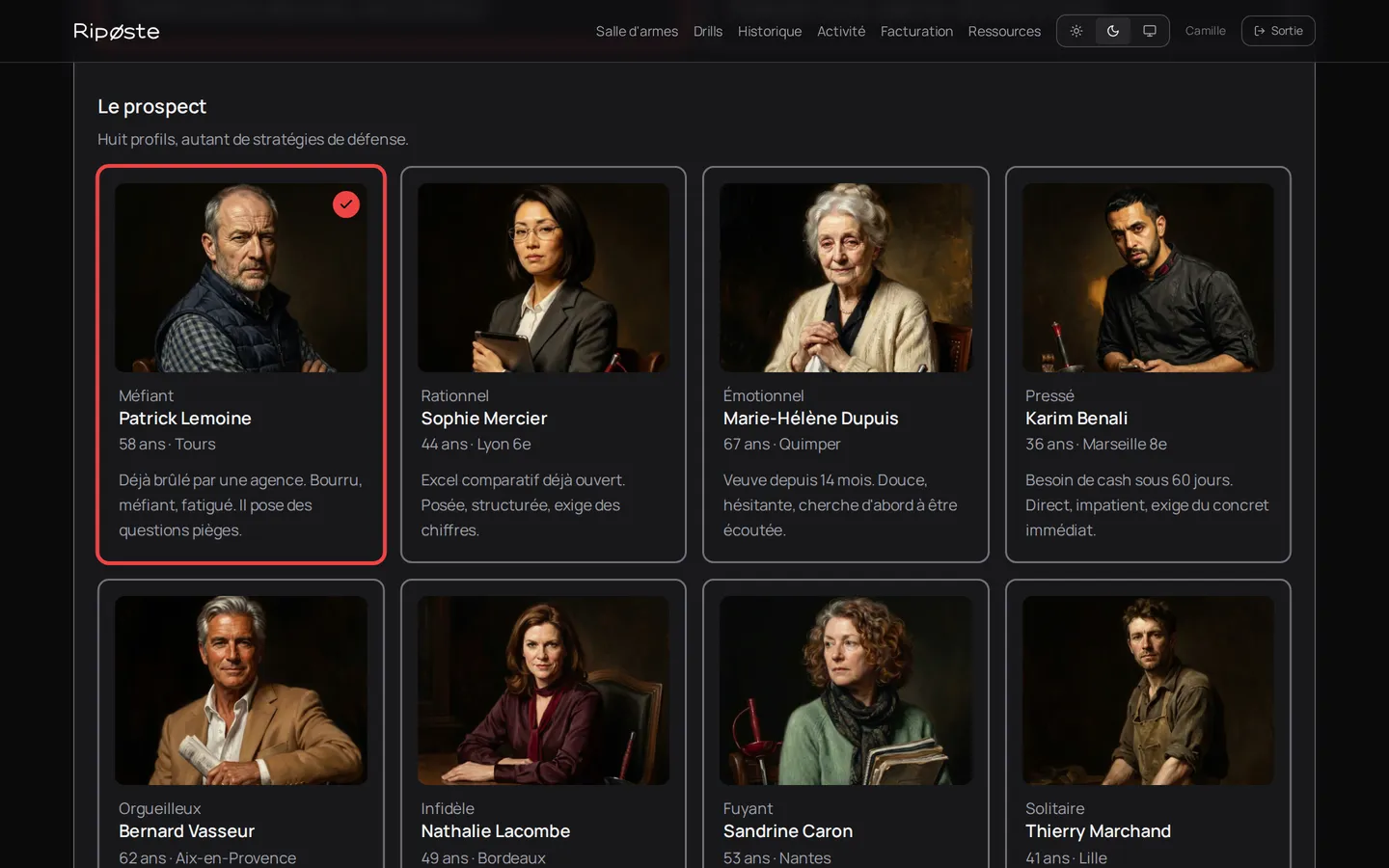Pick Bernard Vasseur's portrait
This screenshot has width=1389, height=868.
pos(241,691)
